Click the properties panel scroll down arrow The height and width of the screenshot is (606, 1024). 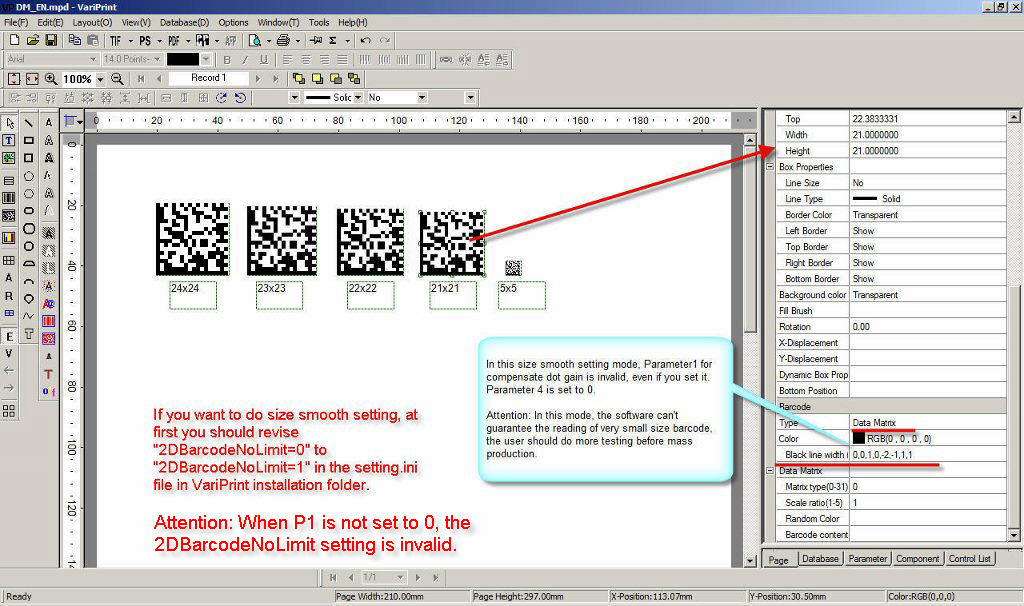(x=1014, y=535)
